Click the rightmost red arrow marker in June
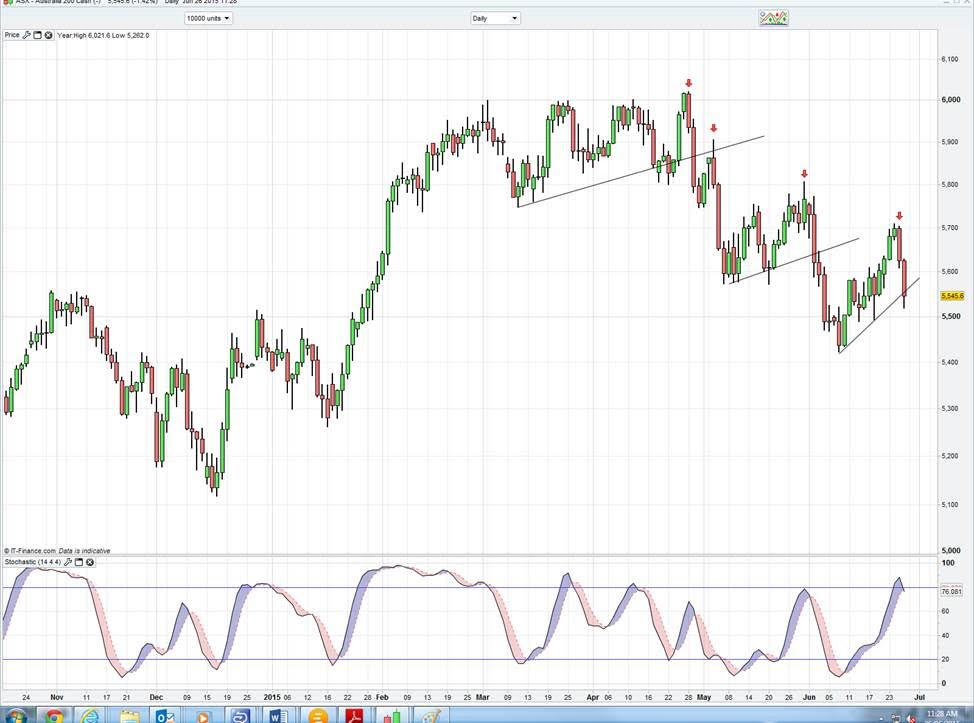 (x=899, y=216)
